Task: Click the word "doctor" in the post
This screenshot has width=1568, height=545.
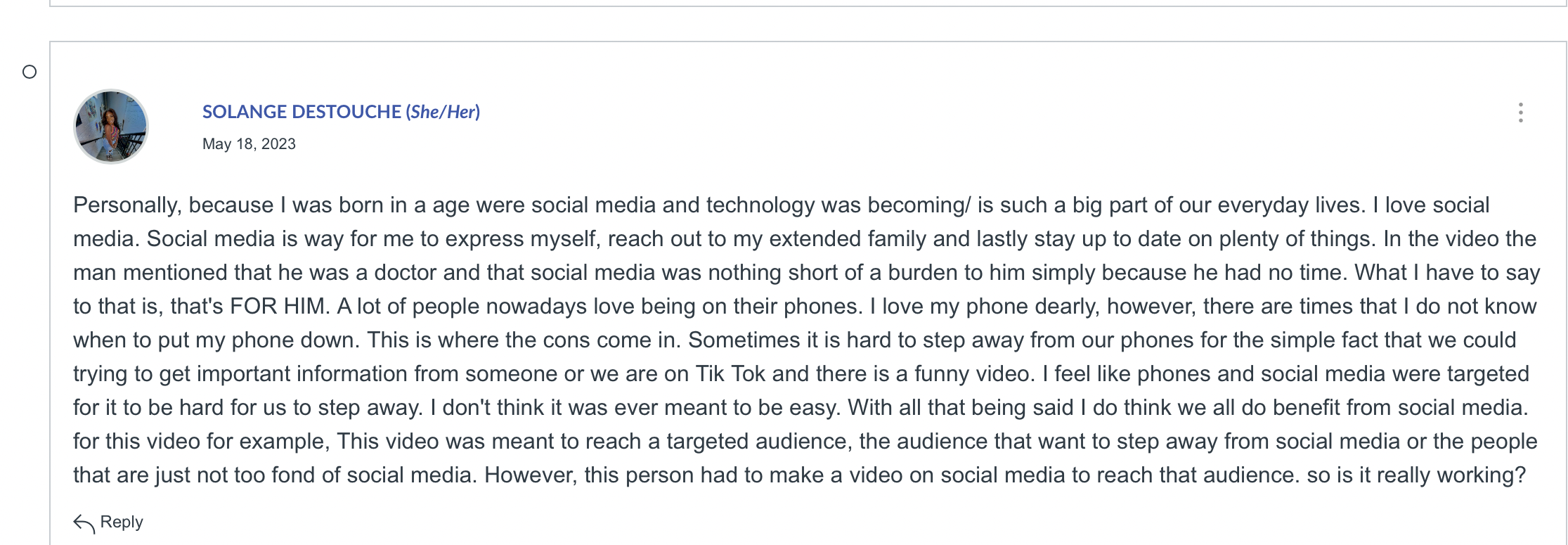Action: pyautogui.click(x=405, y=273)
